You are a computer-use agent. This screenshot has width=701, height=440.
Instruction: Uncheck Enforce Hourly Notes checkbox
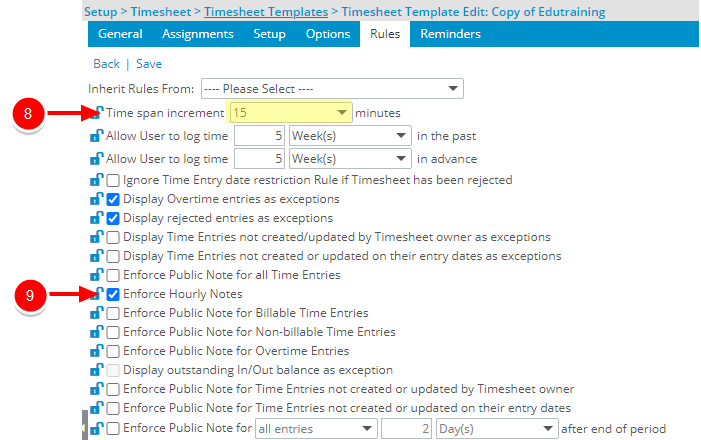(x=113, y=294)
